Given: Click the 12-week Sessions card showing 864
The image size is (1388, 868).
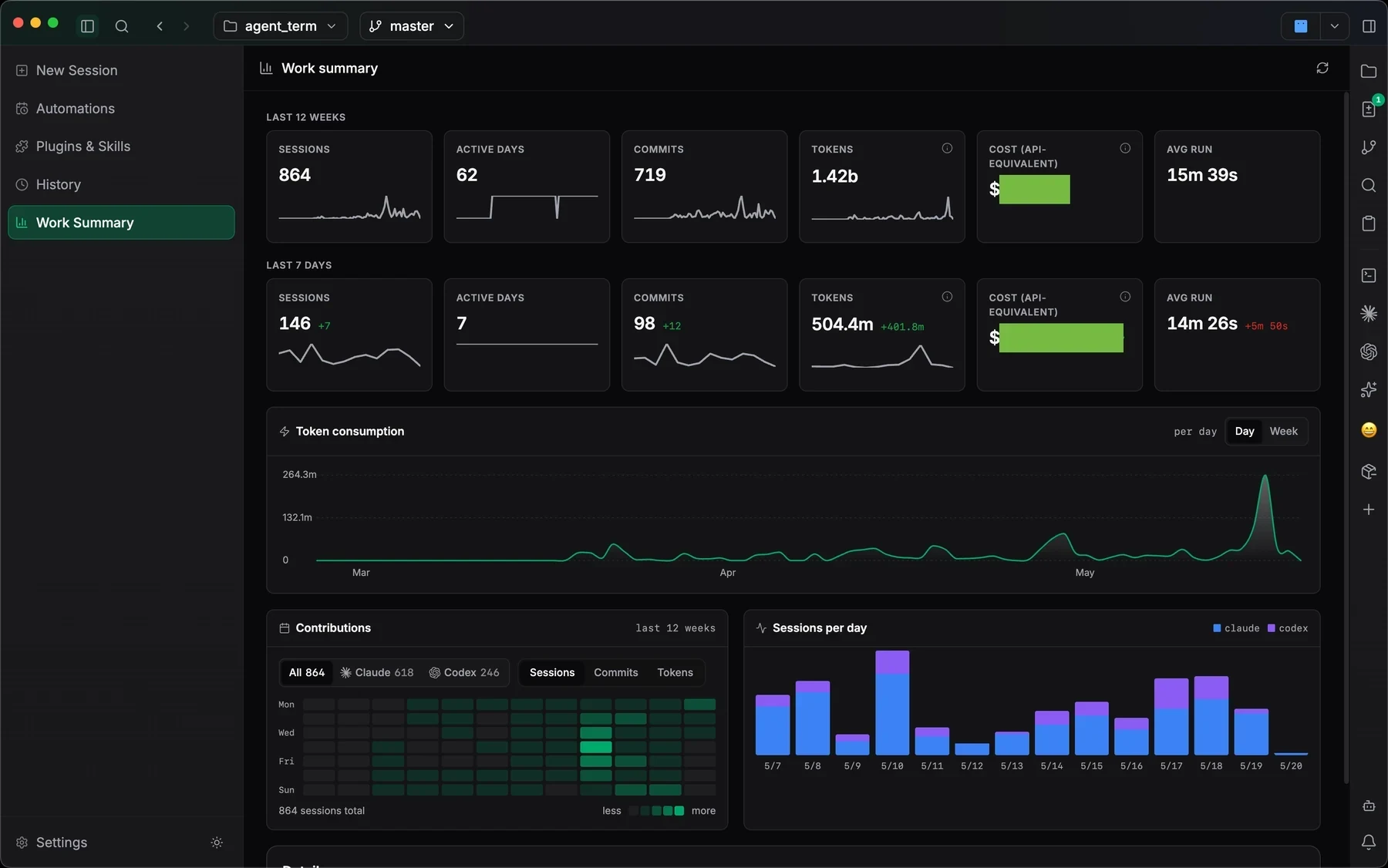Looking at the screenshot, I should [x=349, y=187].
